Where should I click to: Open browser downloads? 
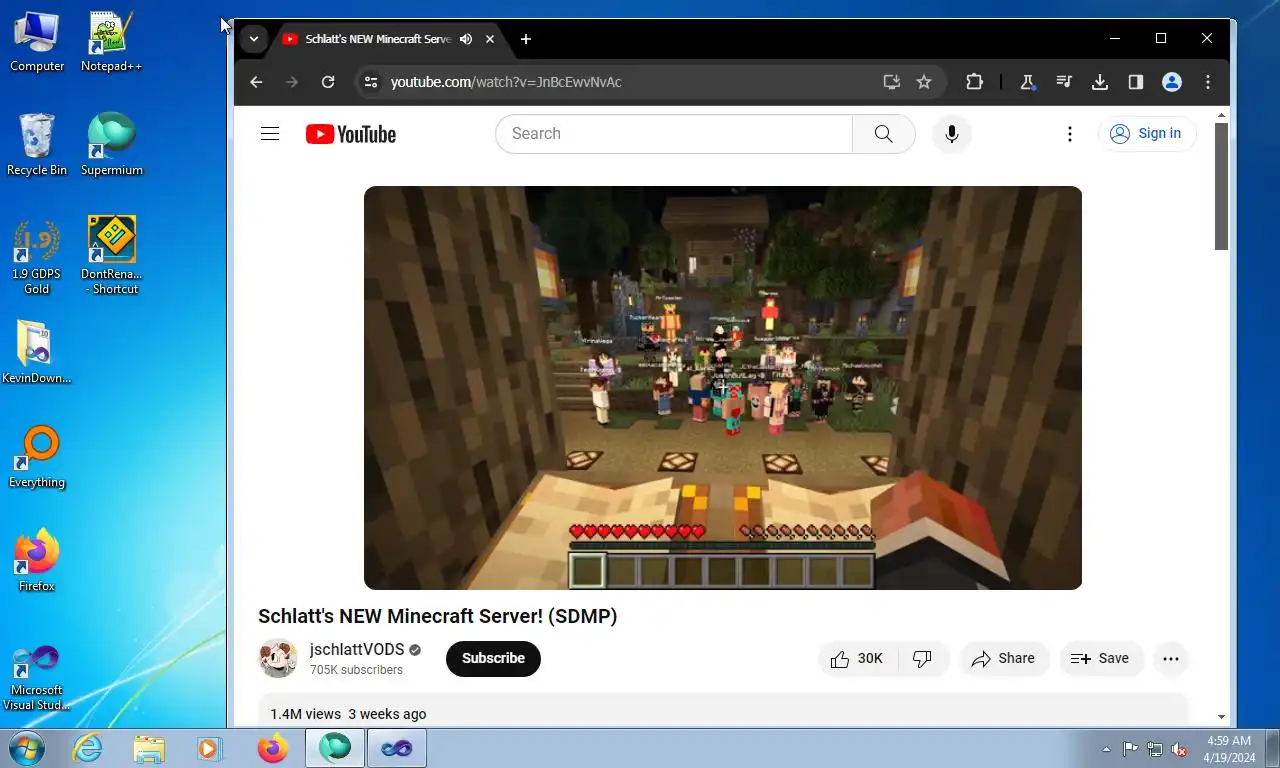click(1100, 82)
